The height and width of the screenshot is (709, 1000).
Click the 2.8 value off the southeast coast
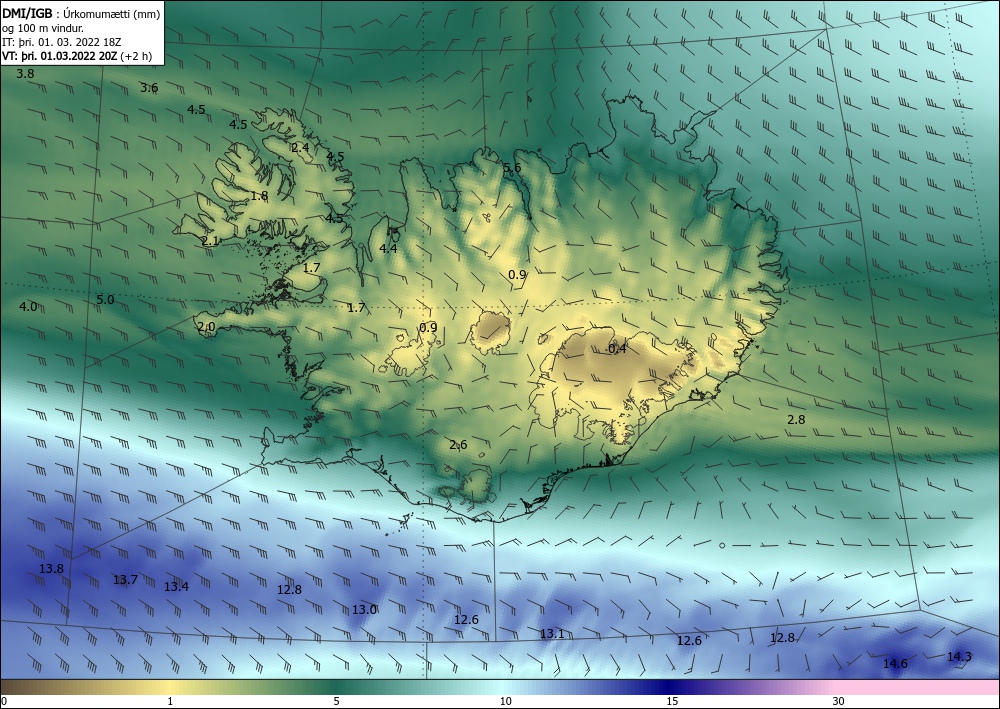click(796, 420)
